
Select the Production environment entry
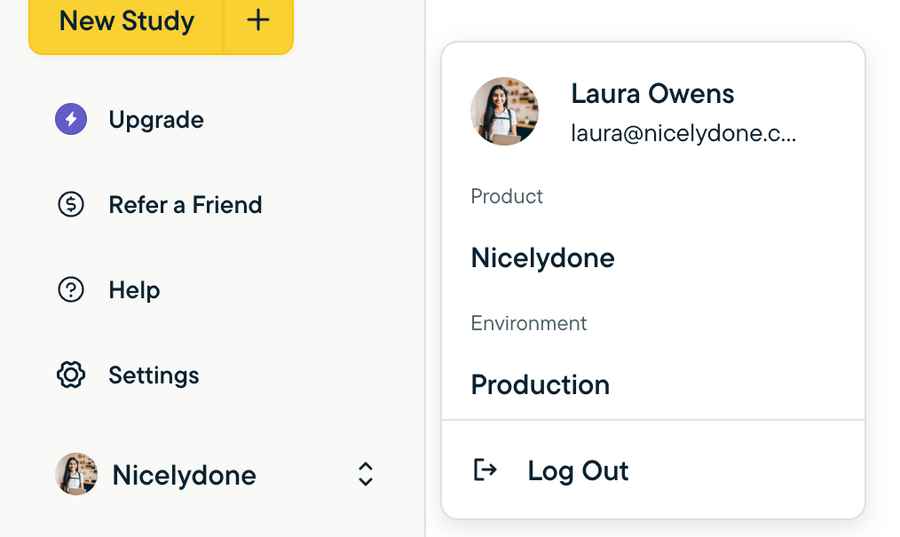coord(540,385)
